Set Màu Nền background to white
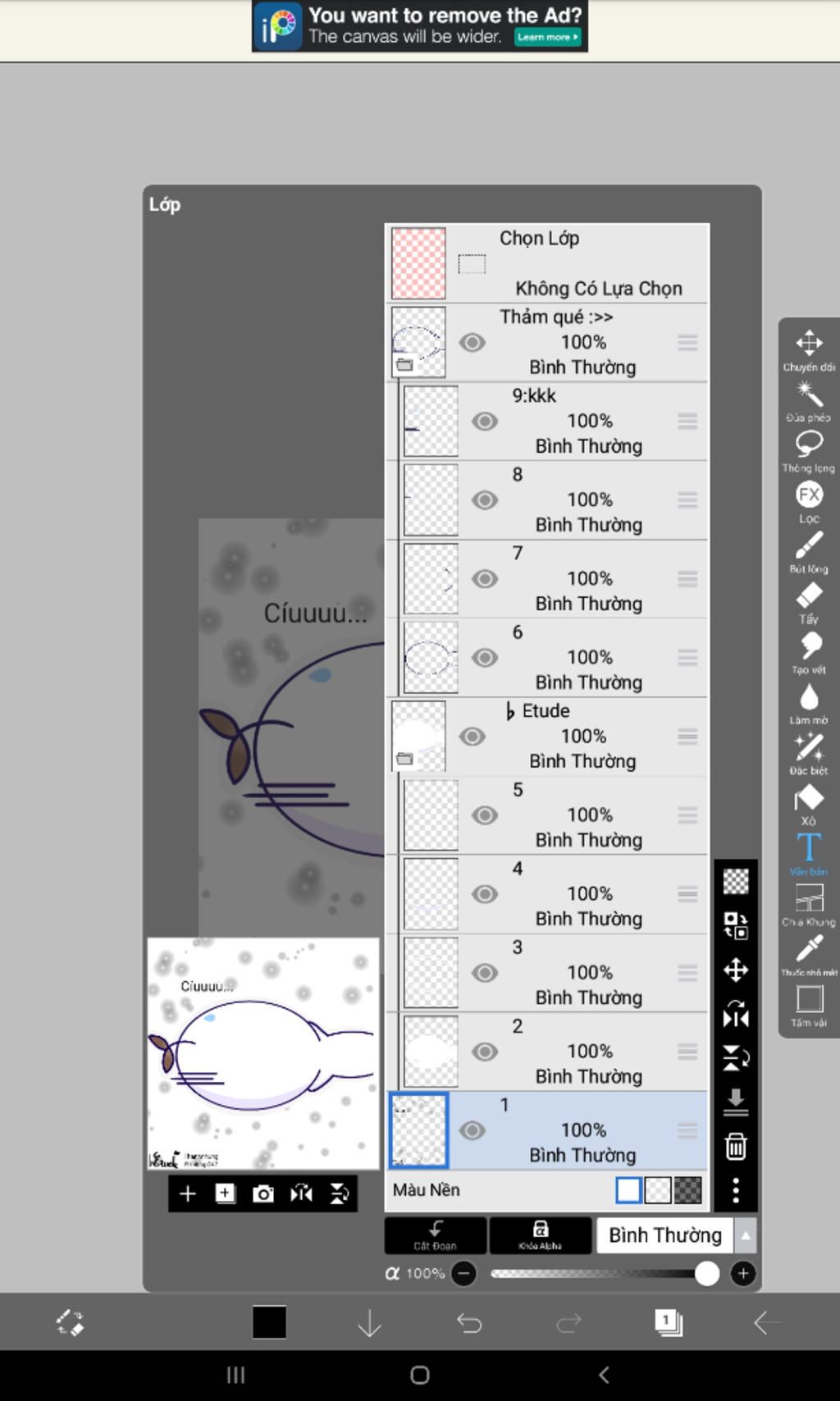The image size is (840, 1401). (628, 1189)
